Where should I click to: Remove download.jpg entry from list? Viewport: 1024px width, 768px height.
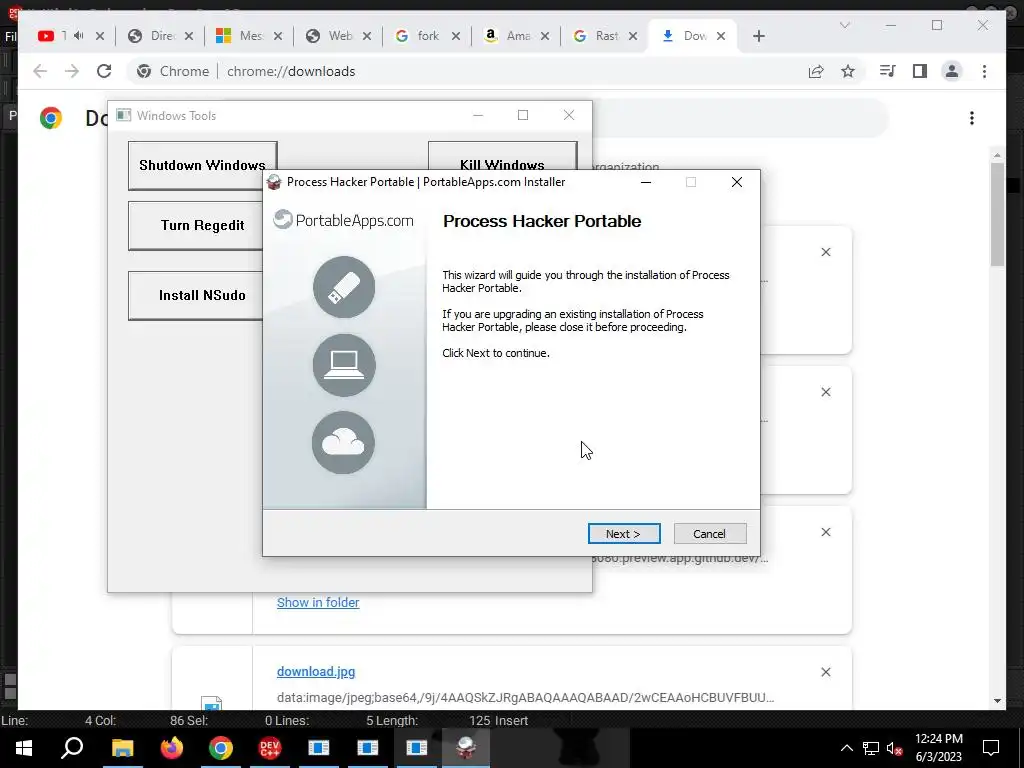click(825, 672)
